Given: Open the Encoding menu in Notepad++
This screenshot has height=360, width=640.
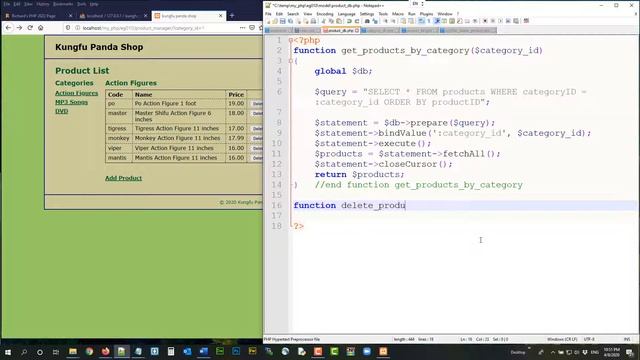Looking at the screenshot, I should point(325,14).
